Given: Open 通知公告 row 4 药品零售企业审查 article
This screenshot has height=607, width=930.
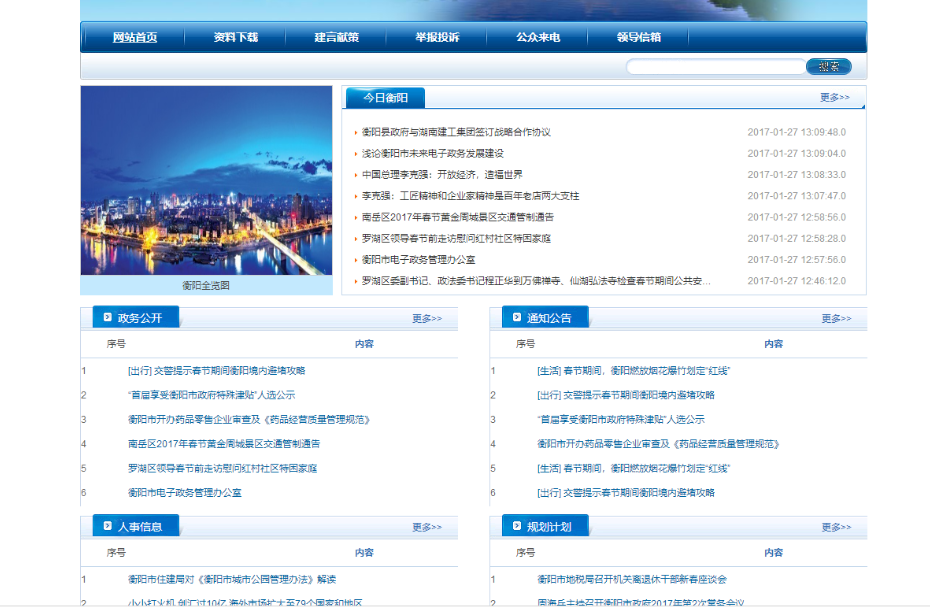Looking at the screenshot, I should point(658,444).
